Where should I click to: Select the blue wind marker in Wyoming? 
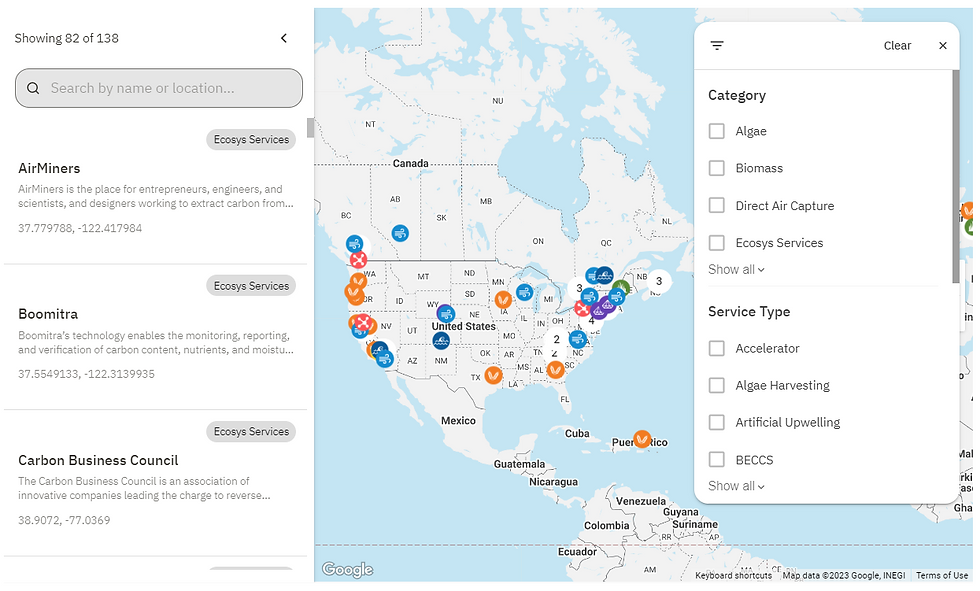(x=445, y=313)
